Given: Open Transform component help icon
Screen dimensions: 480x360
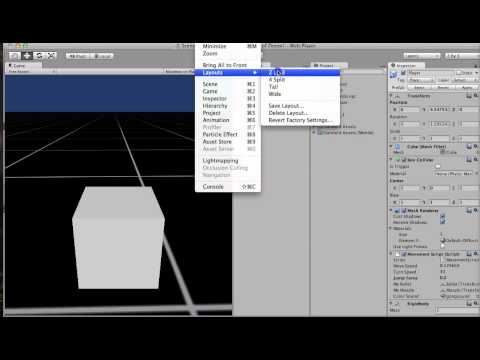Looking at the screenshot, I should 469,96.
